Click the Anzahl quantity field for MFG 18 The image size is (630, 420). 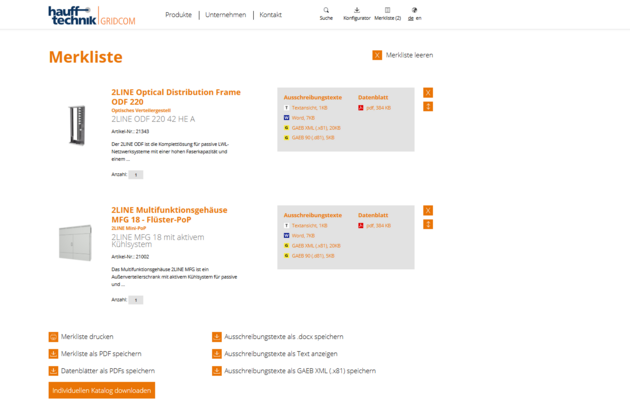(136, 300)
